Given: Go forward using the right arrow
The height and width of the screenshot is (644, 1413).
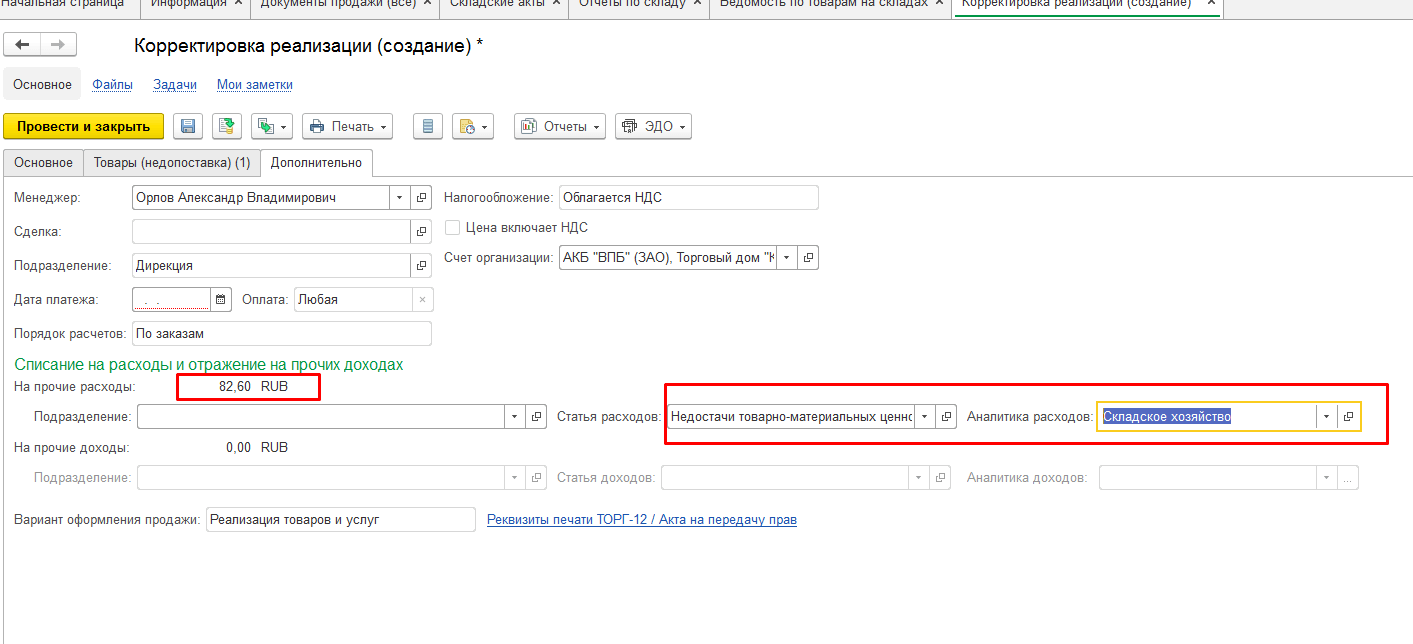Looking at the screenshot, I should coord(58,45).
